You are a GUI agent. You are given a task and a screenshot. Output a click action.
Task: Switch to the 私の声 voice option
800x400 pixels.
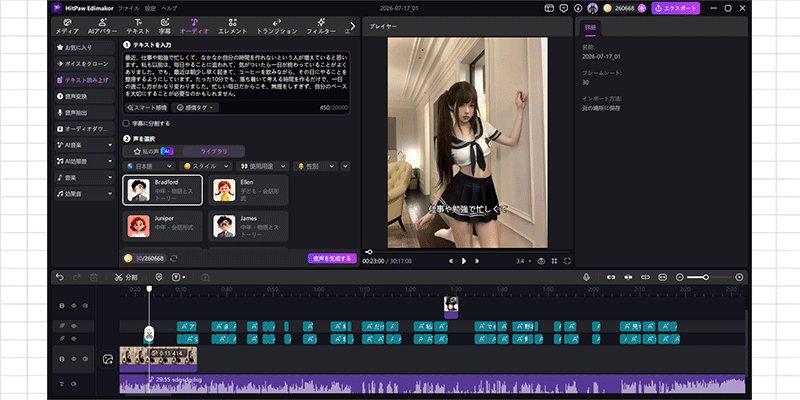153,152
